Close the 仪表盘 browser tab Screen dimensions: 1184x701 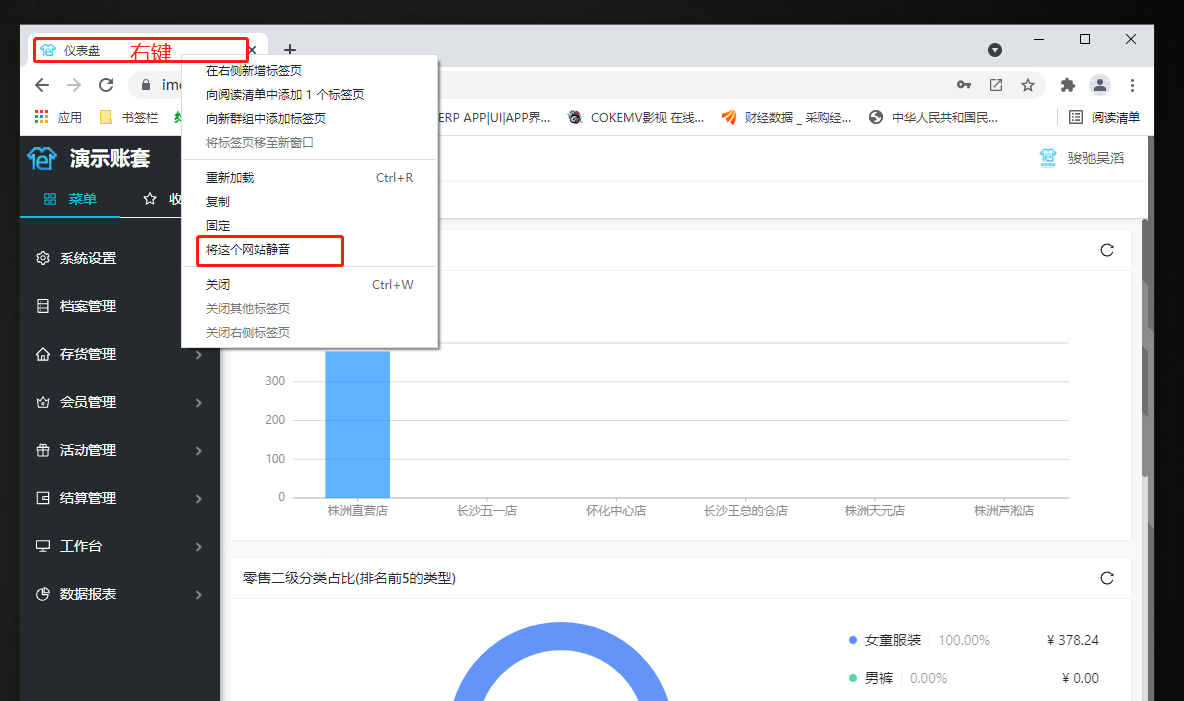click(x=252, y=50)
